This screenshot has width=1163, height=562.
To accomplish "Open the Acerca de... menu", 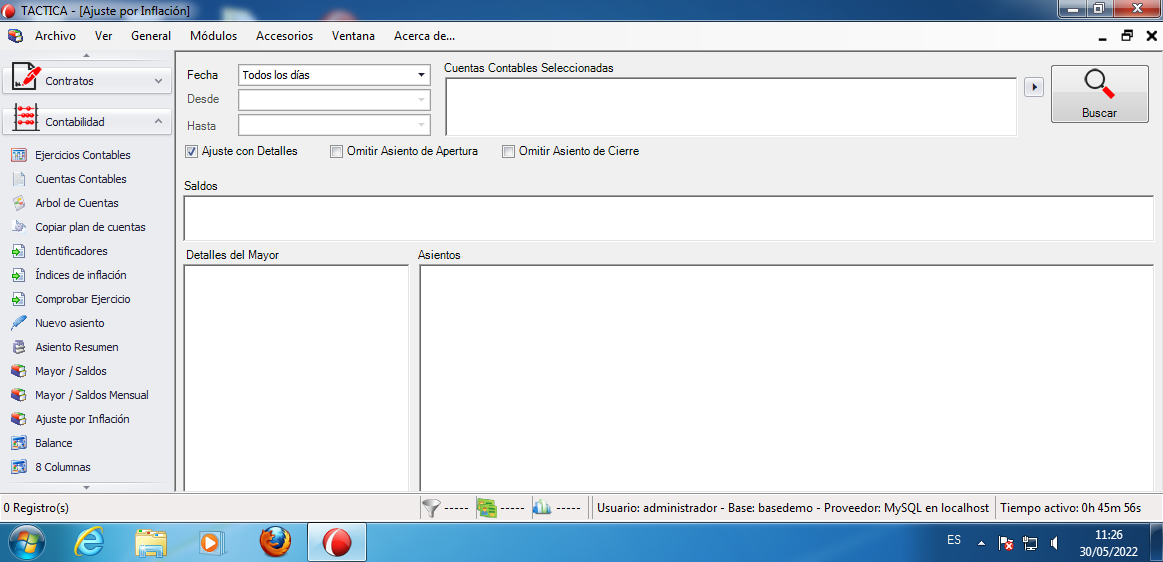I will click(424, 36).
